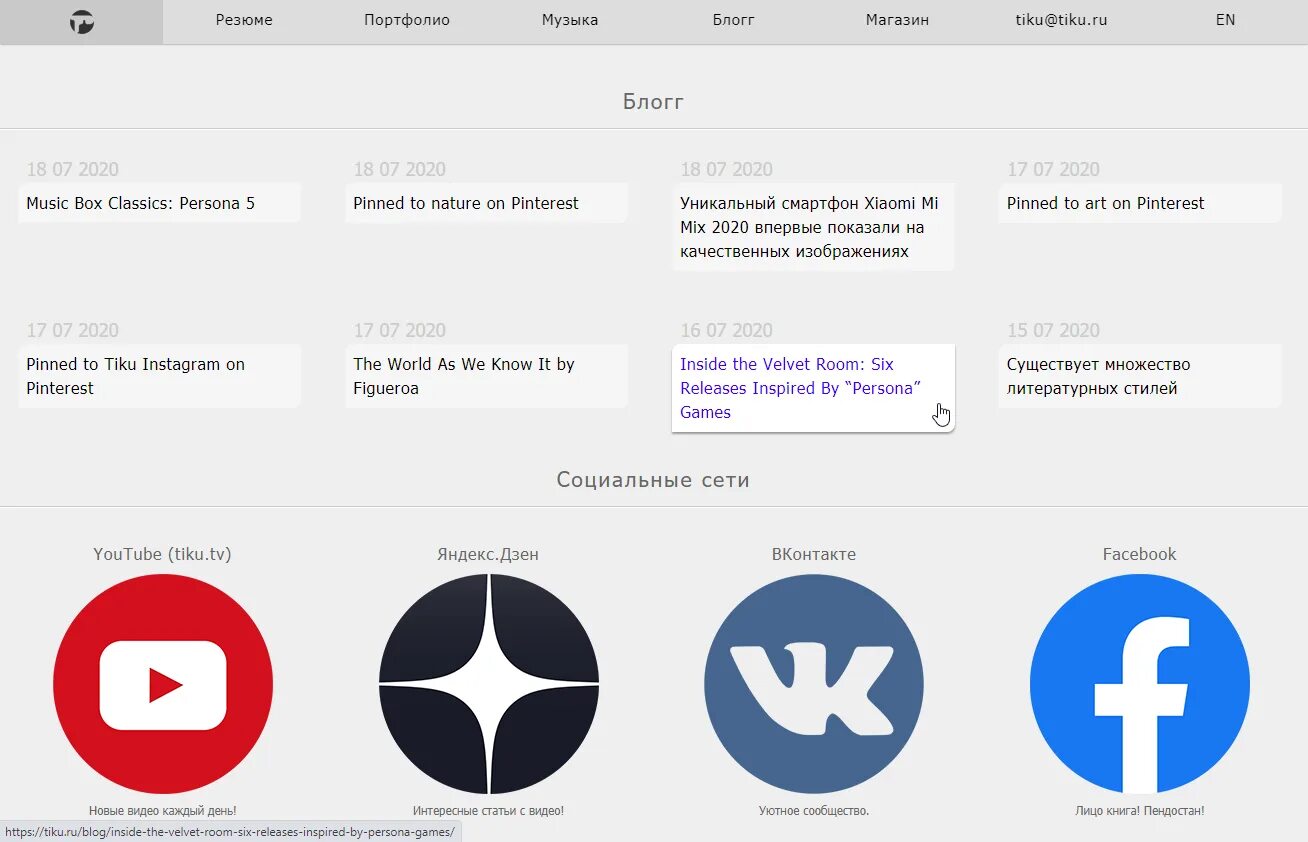Switch language to EN

[x=1225, y=20]
